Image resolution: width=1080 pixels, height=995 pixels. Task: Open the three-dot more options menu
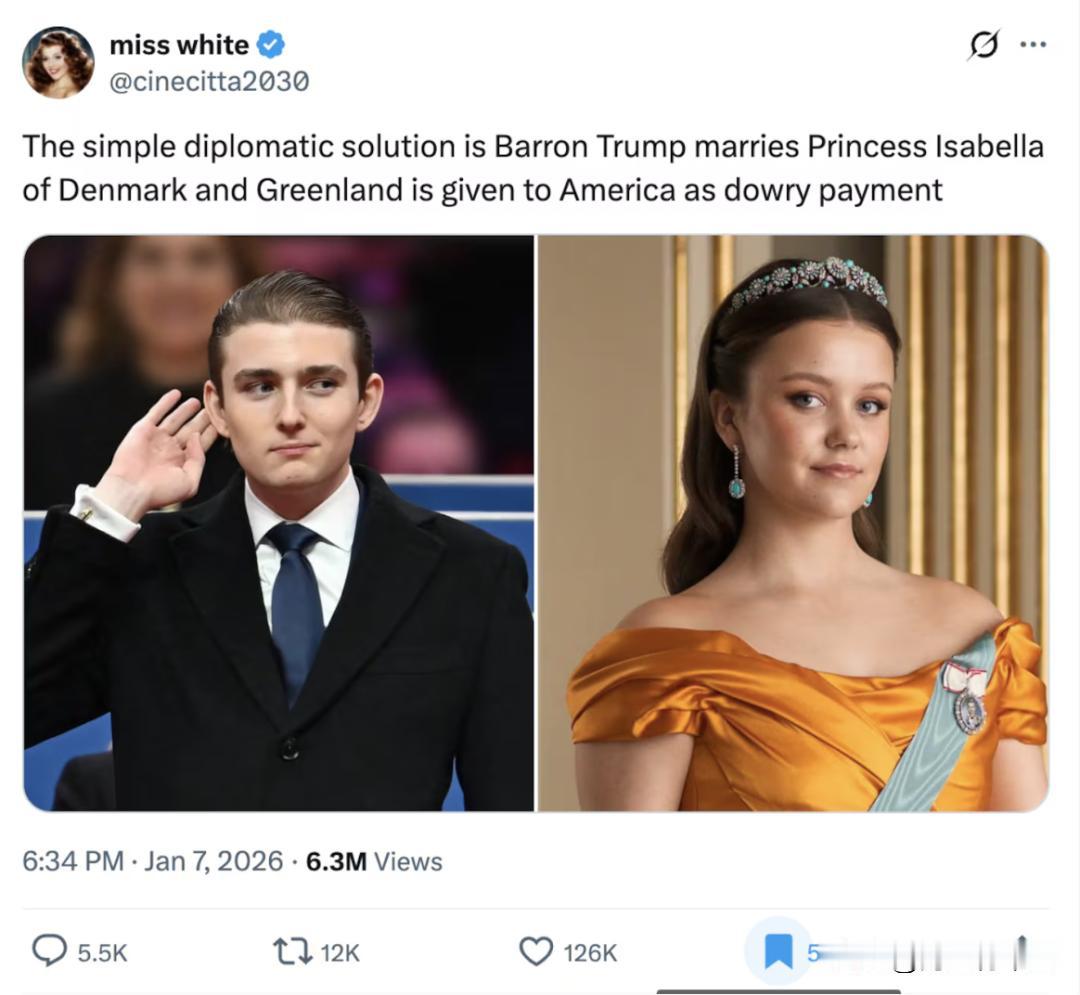click(1031, 45)
